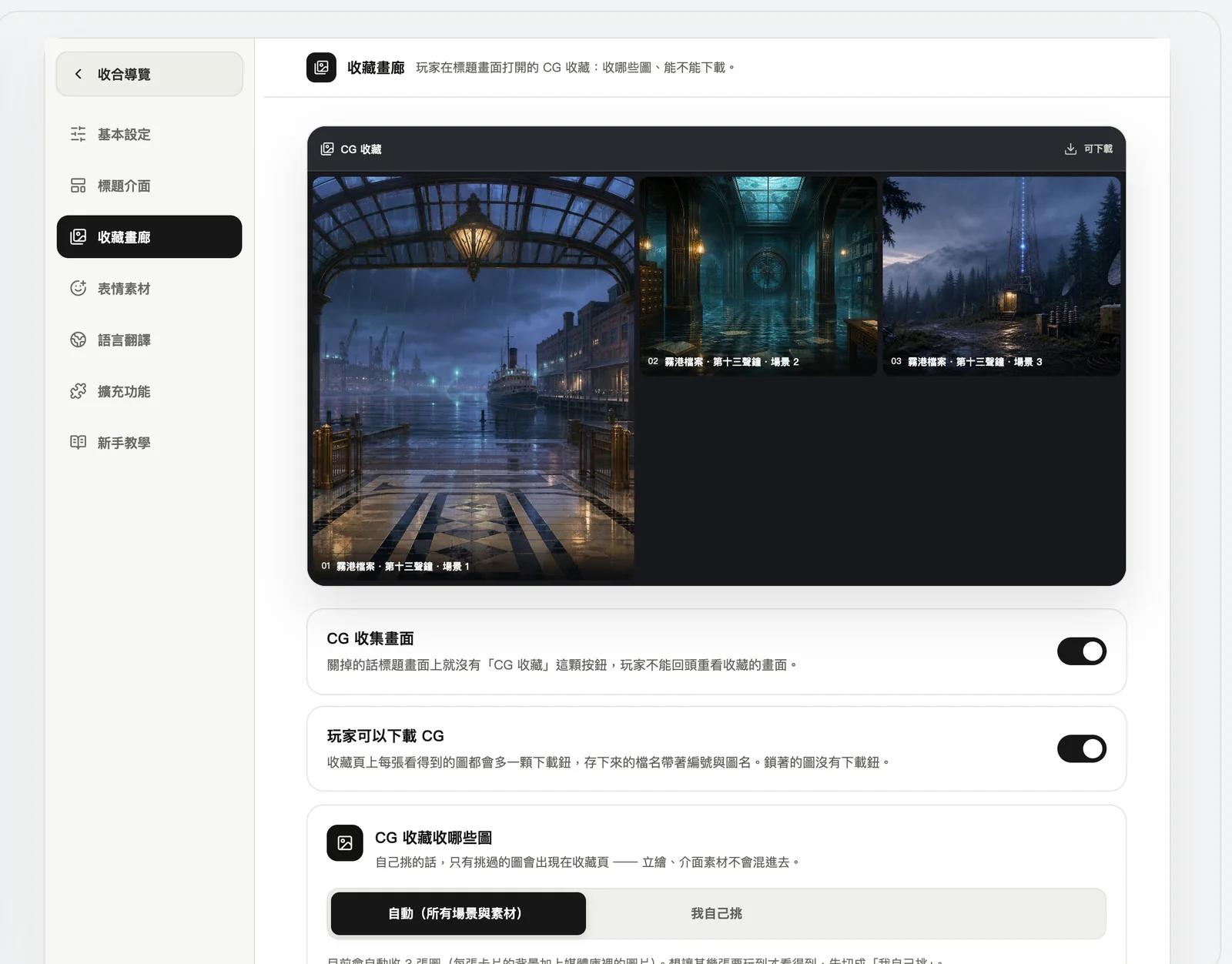
Task: Collapse sidebar with 收合導覽 button
Action: coord(149,74)
